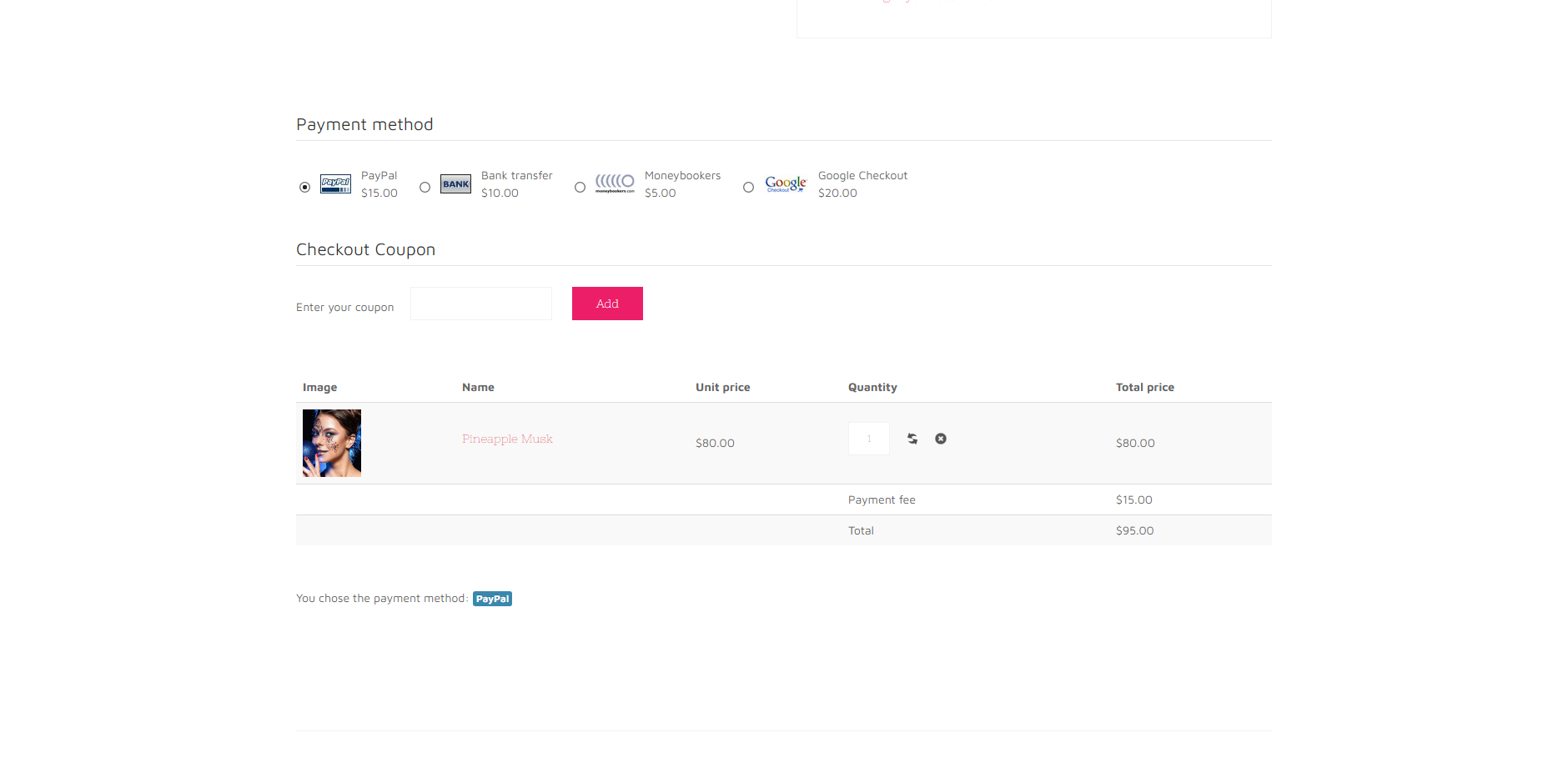Viewport: 1568px width, 783px height.
Task: Click the Google Checkout label text
Action: (x=862, y=176)
